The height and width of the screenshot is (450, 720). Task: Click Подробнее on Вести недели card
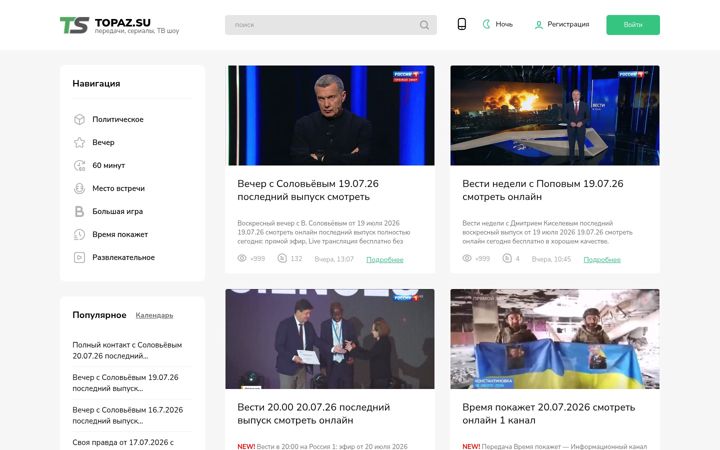tap(602, 259)
